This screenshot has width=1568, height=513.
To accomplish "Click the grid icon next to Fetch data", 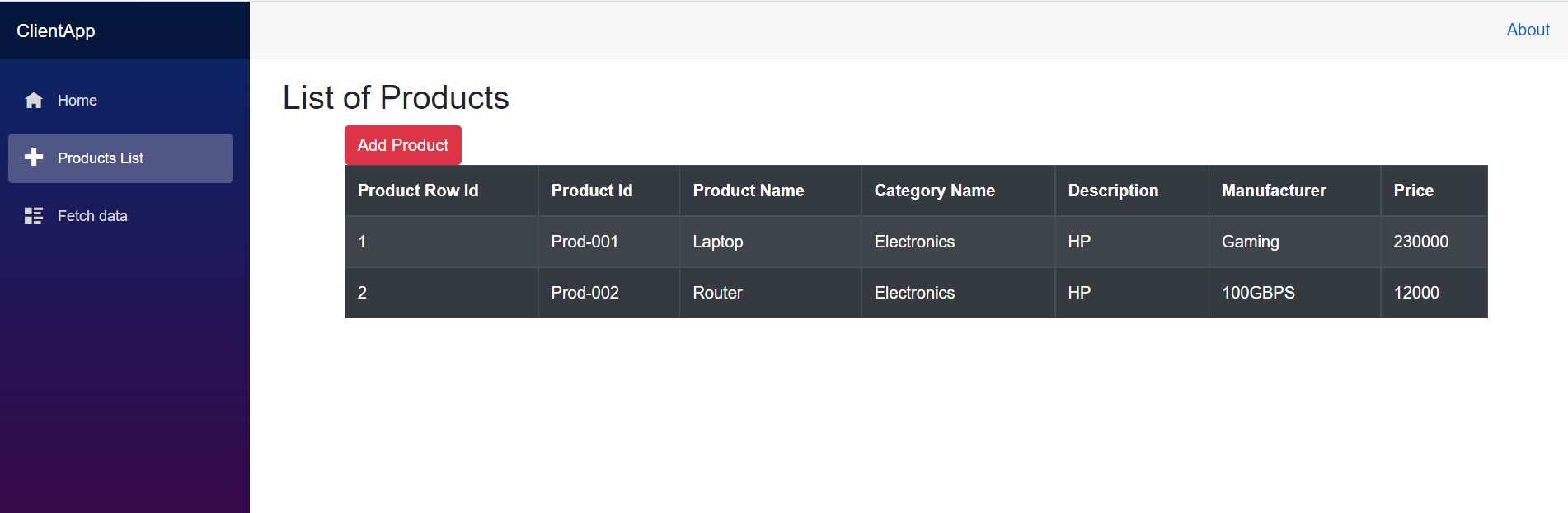I will pyautogui.click(x=34, y=215).
